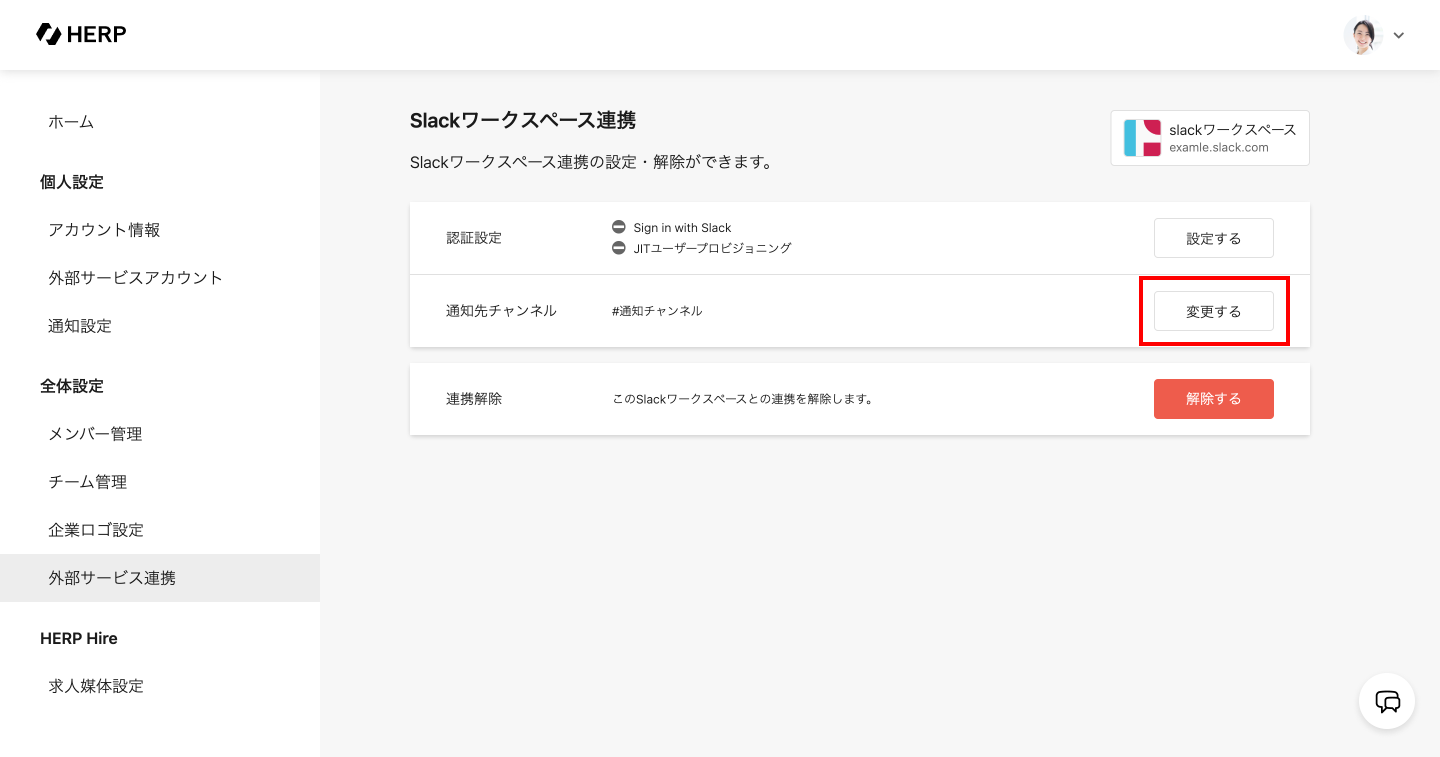The image size is (1440, 757).
Task: Select 外部サービスアカウント in sidebar
Action: pyautogui.click(x=135, y=278)
